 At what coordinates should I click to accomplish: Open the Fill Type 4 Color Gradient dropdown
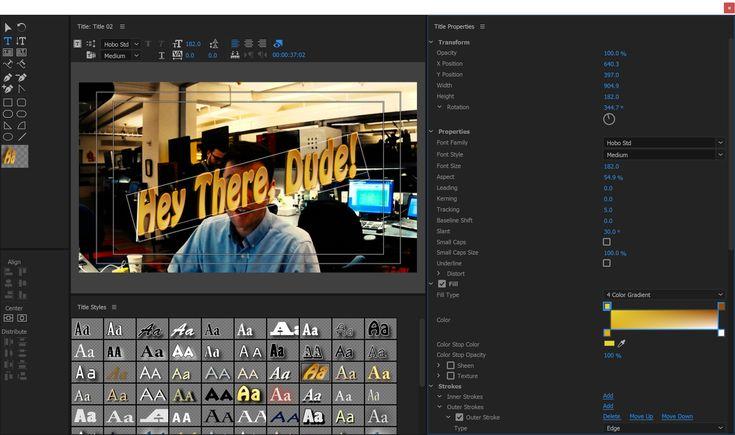(x=664, y=295)
